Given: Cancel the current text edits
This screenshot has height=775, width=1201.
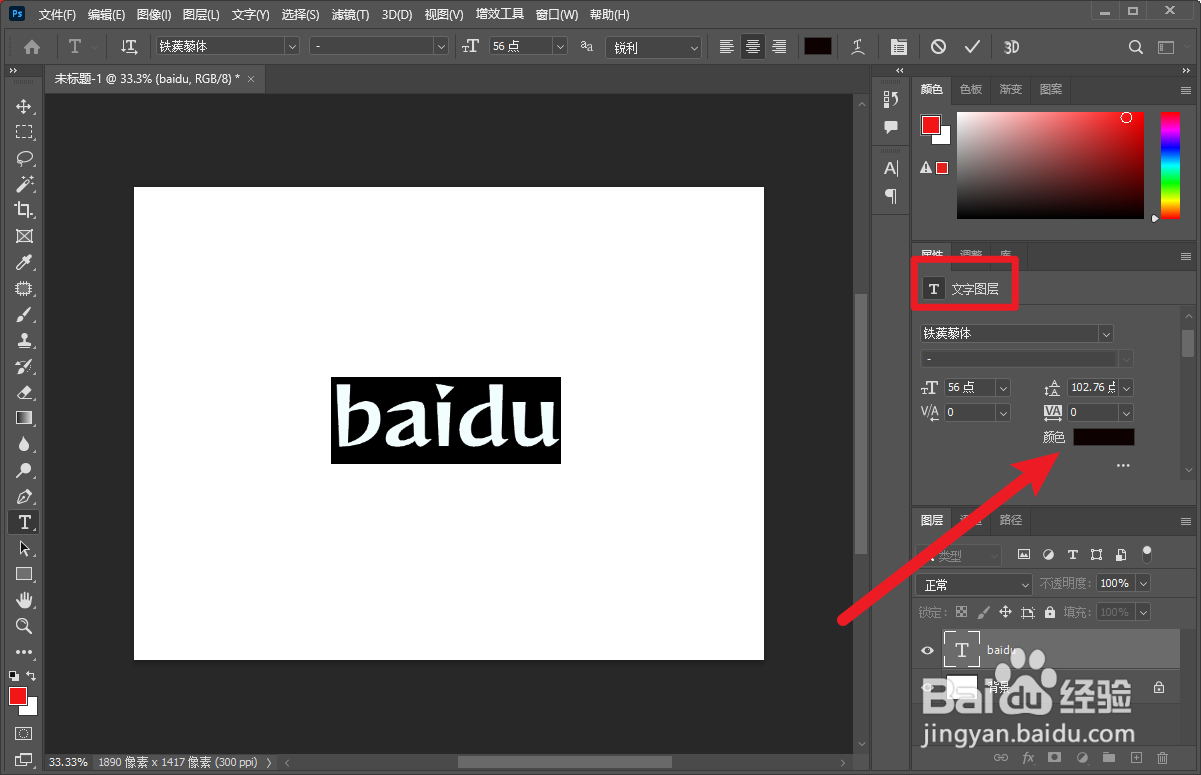Looking at the screenshot, I should pos(938,47).
